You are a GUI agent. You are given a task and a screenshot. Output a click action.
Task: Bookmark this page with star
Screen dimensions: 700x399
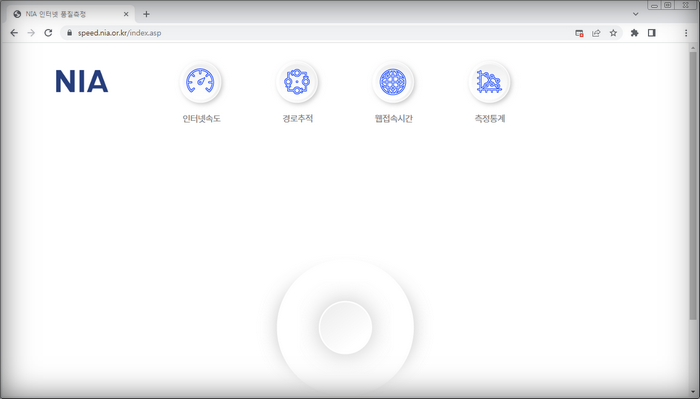pos(613,33)
